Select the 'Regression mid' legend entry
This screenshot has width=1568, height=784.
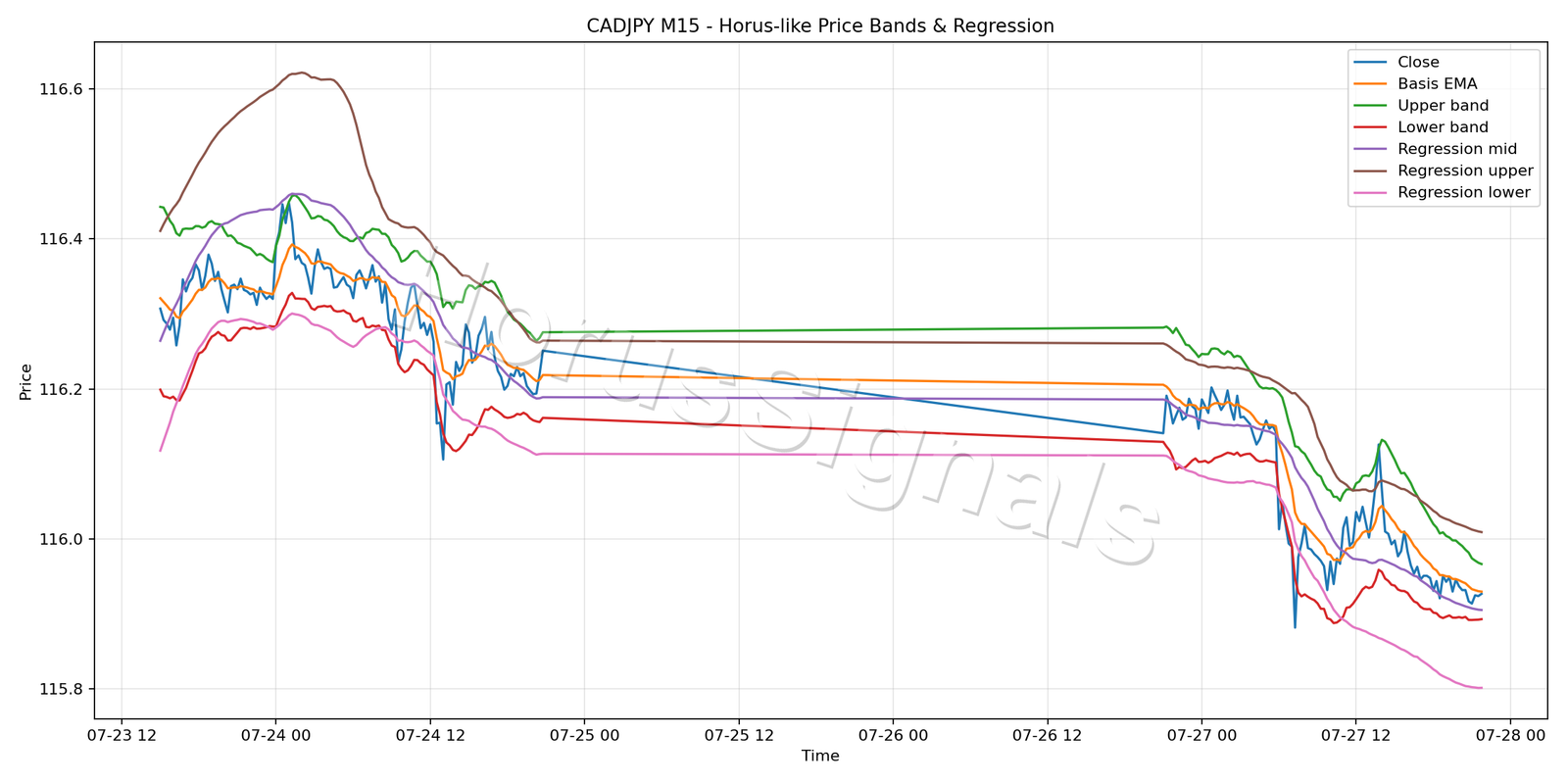1436,149
